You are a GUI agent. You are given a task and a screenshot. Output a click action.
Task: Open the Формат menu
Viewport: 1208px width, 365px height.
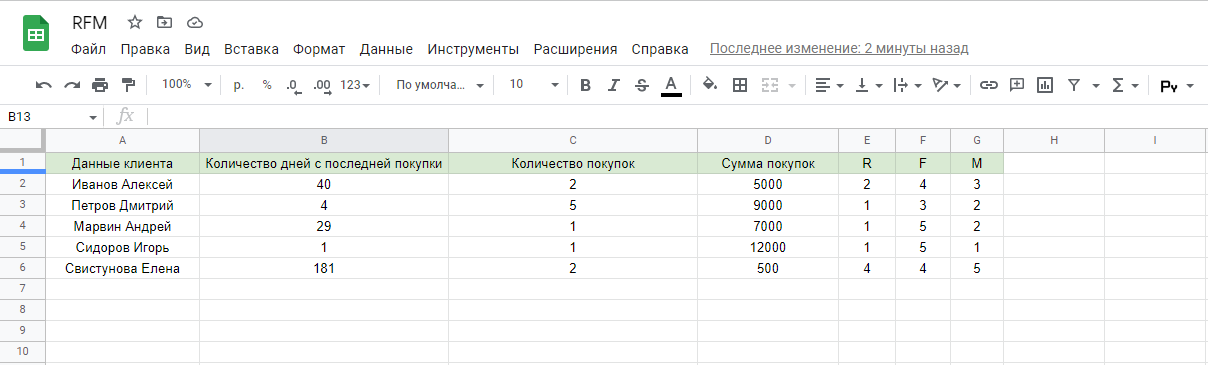pyautogui.click(x=319, y=49)
